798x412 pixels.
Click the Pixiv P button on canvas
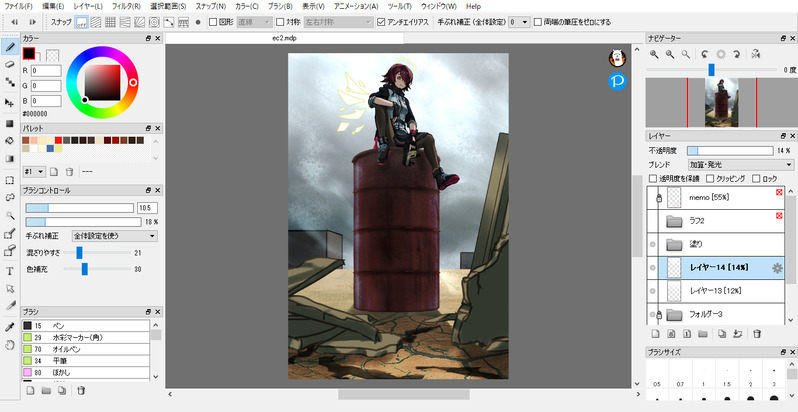pos(617,81)
